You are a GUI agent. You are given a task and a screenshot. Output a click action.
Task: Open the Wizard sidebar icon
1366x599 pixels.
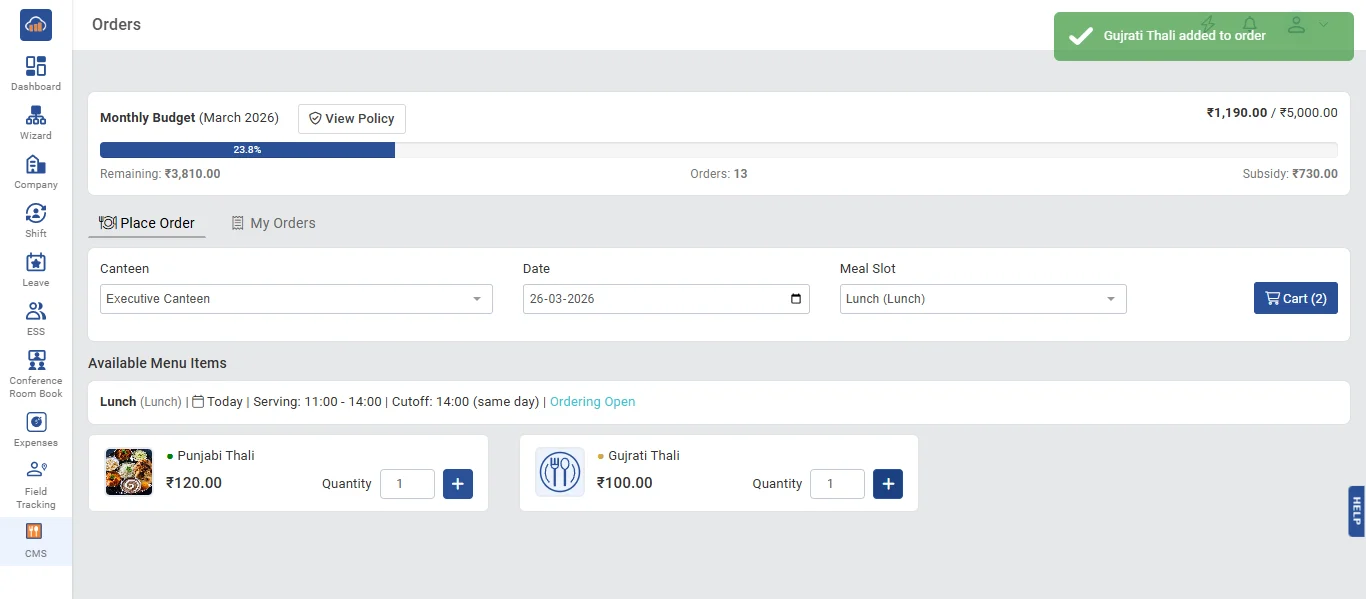[x=36, y=115]
